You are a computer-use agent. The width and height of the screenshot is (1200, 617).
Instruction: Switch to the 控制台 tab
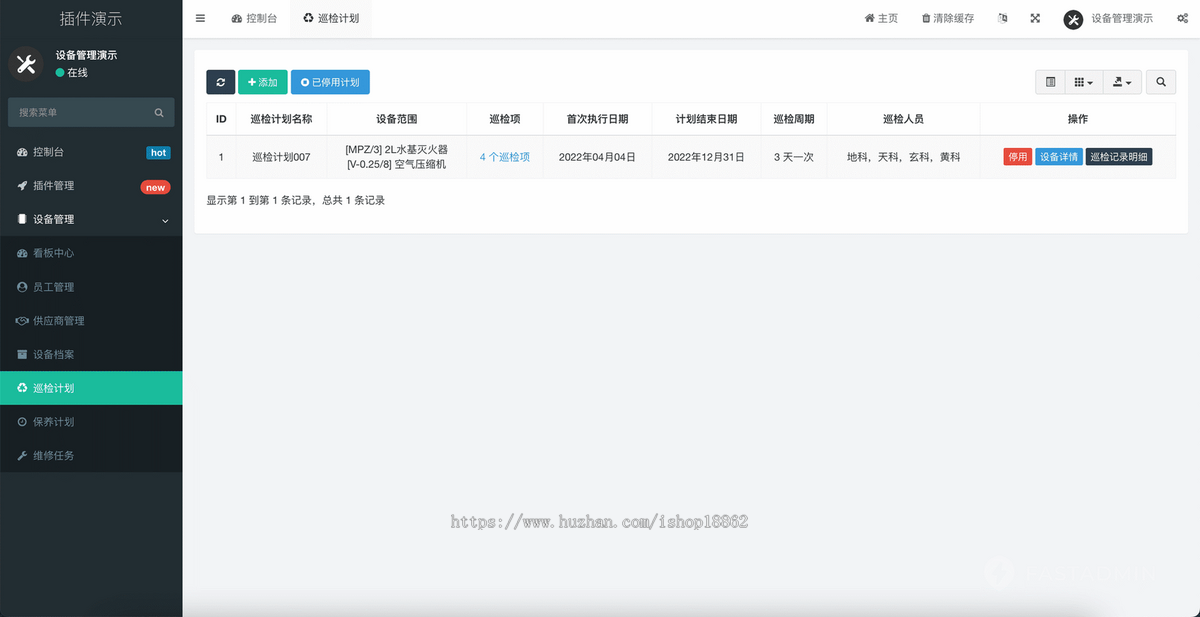(254, 17)
